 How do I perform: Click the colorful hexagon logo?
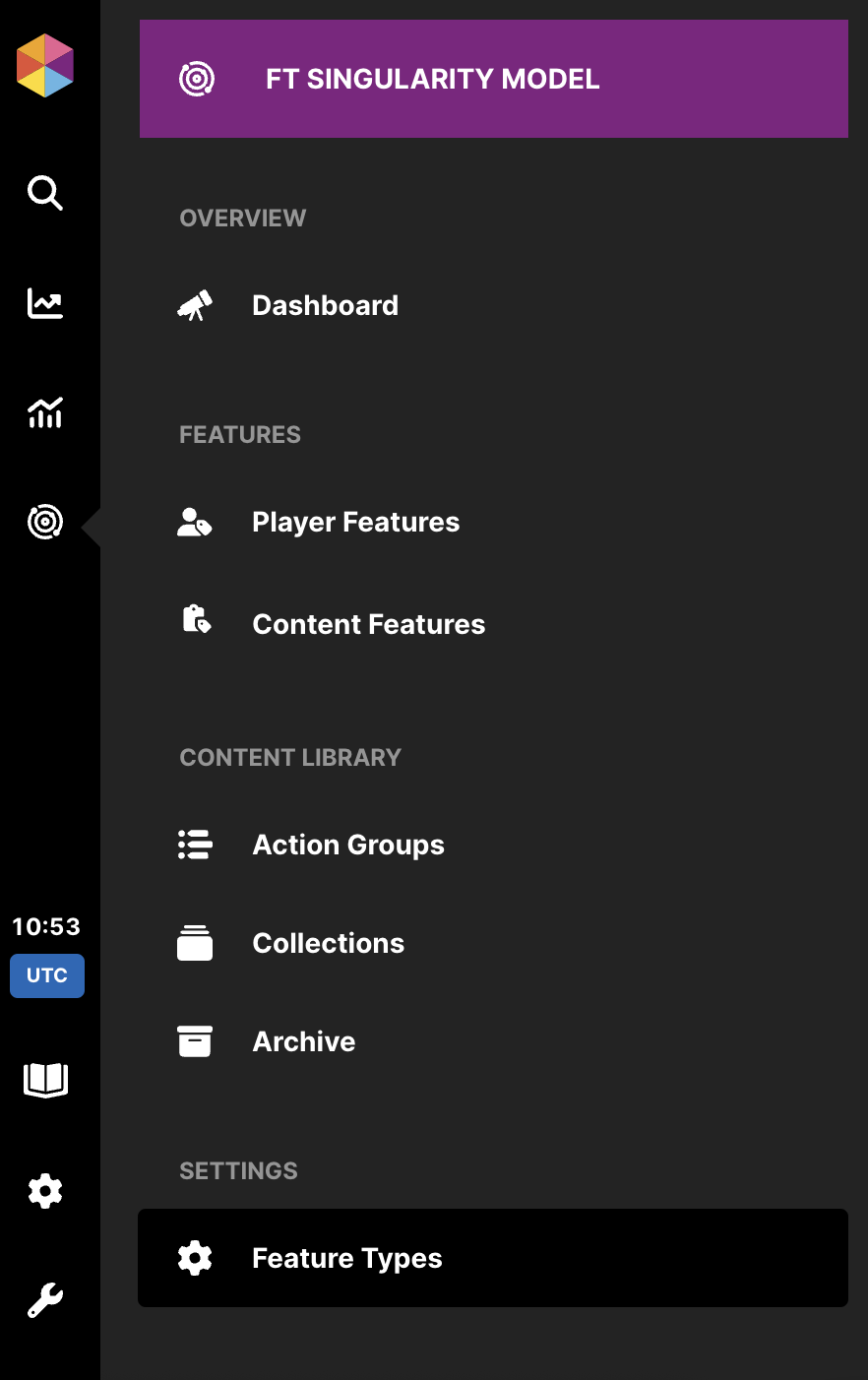45,66
